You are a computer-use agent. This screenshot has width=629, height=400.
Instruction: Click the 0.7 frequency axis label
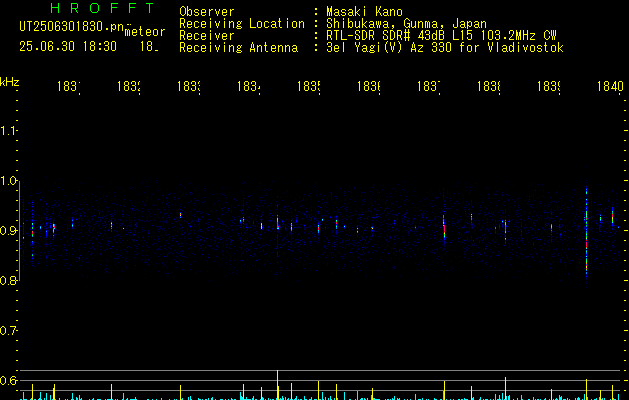point(9,331)
